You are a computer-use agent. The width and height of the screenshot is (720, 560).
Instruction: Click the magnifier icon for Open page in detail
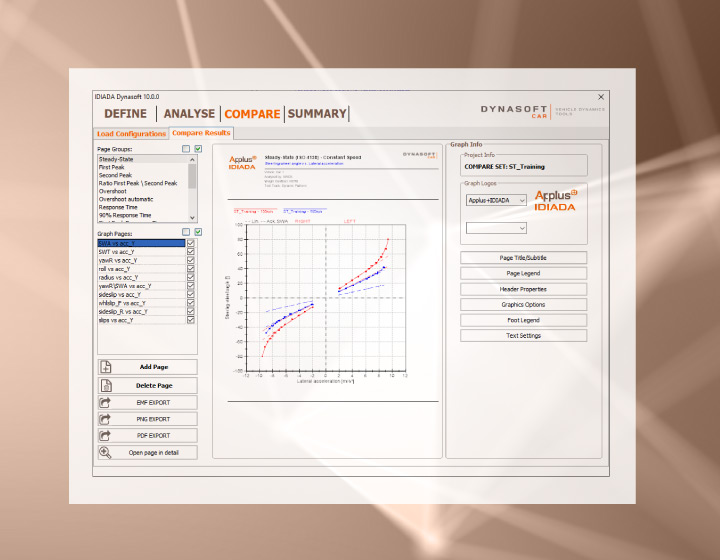pos(105,453)
